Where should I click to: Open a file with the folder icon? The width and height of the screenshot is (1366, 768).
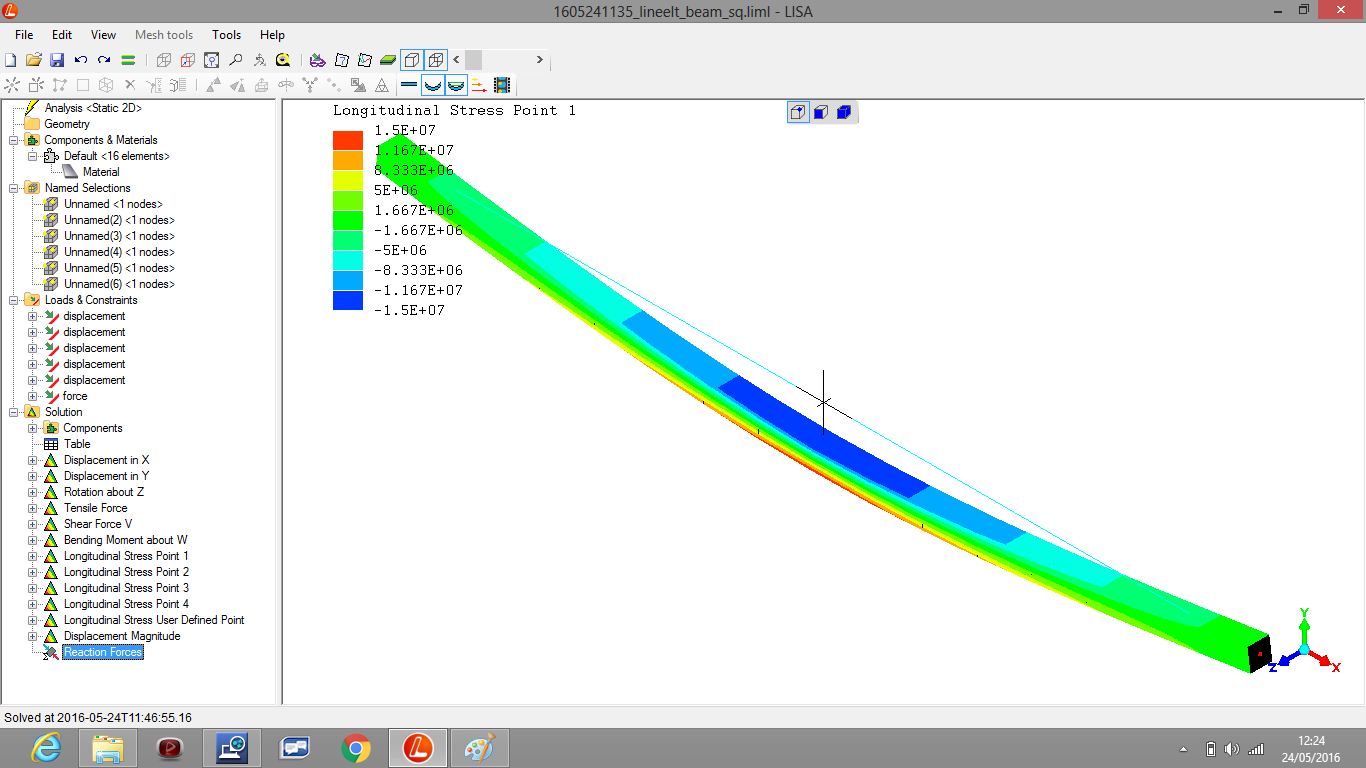(x=34, y=60)
